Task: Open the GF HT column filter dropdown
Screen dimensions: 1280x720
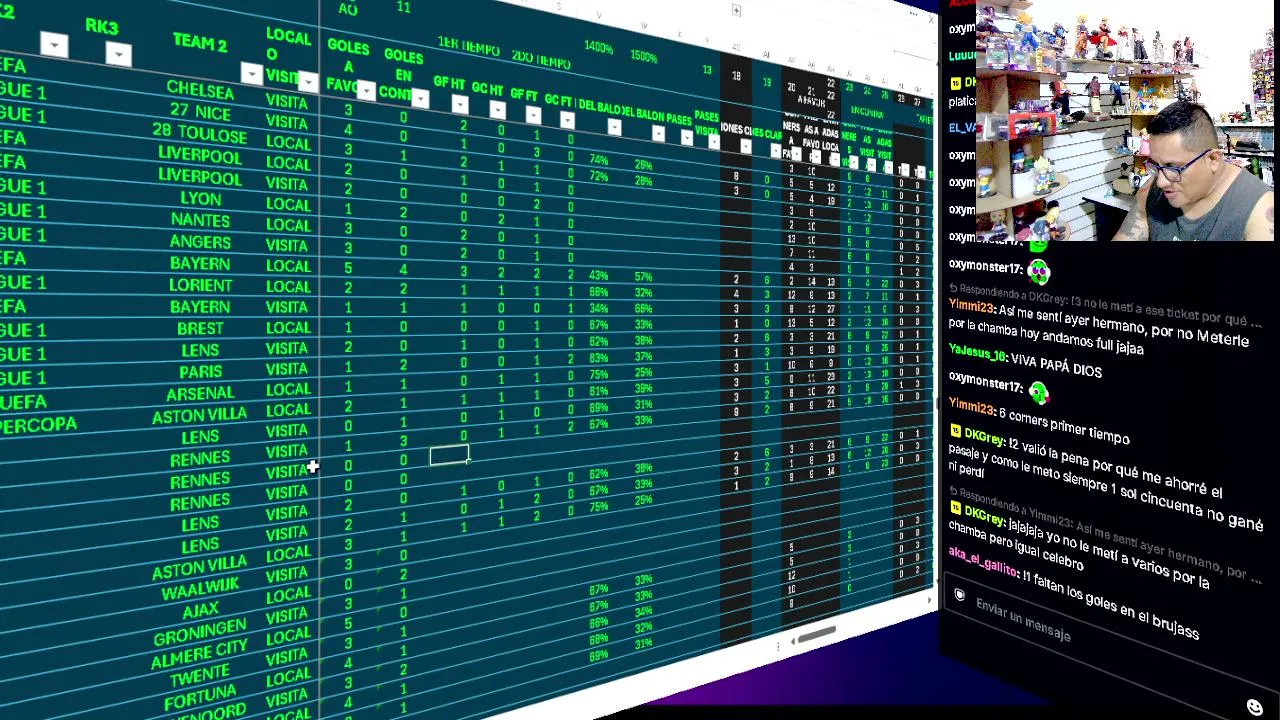Action: coord(459,105)
